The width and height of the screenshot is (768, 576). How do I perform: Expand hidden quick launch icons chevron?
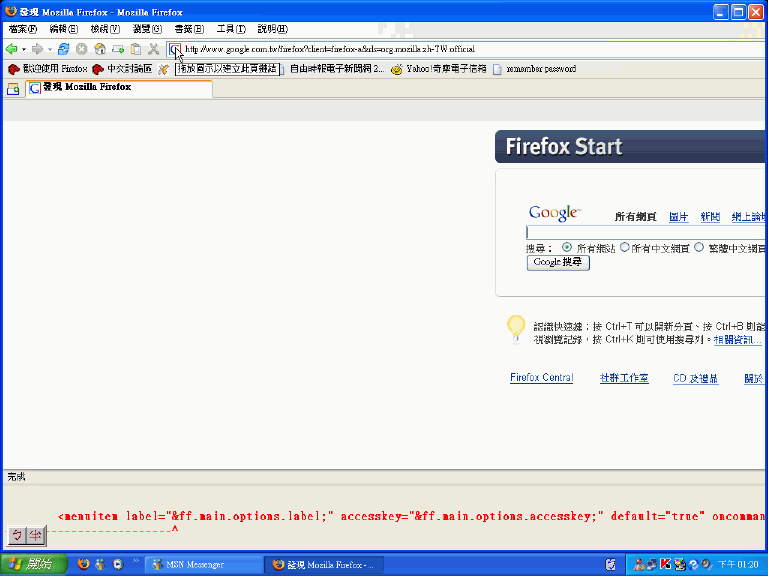[x=136, y=562]
